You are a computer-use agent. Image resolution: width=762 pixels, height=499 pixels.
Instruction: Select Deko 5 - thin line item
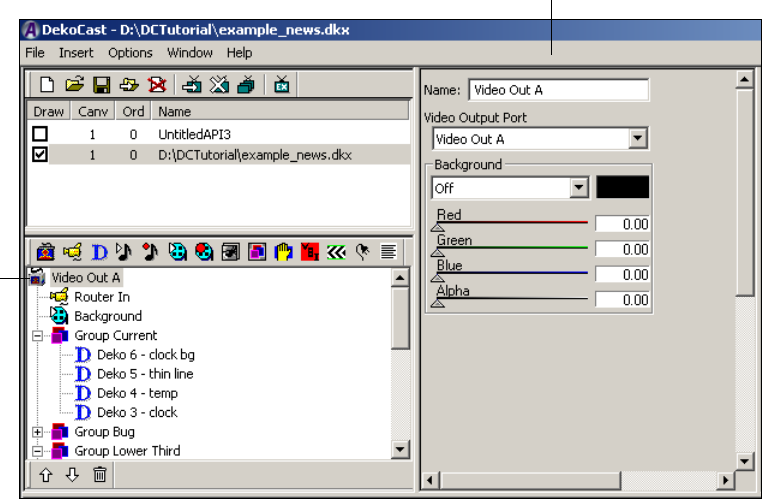[145, 374]
